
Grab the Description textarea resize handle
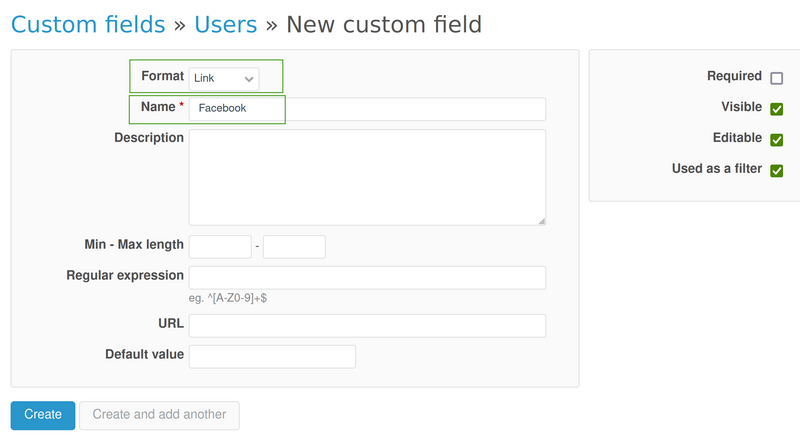[x=541, y=220]
